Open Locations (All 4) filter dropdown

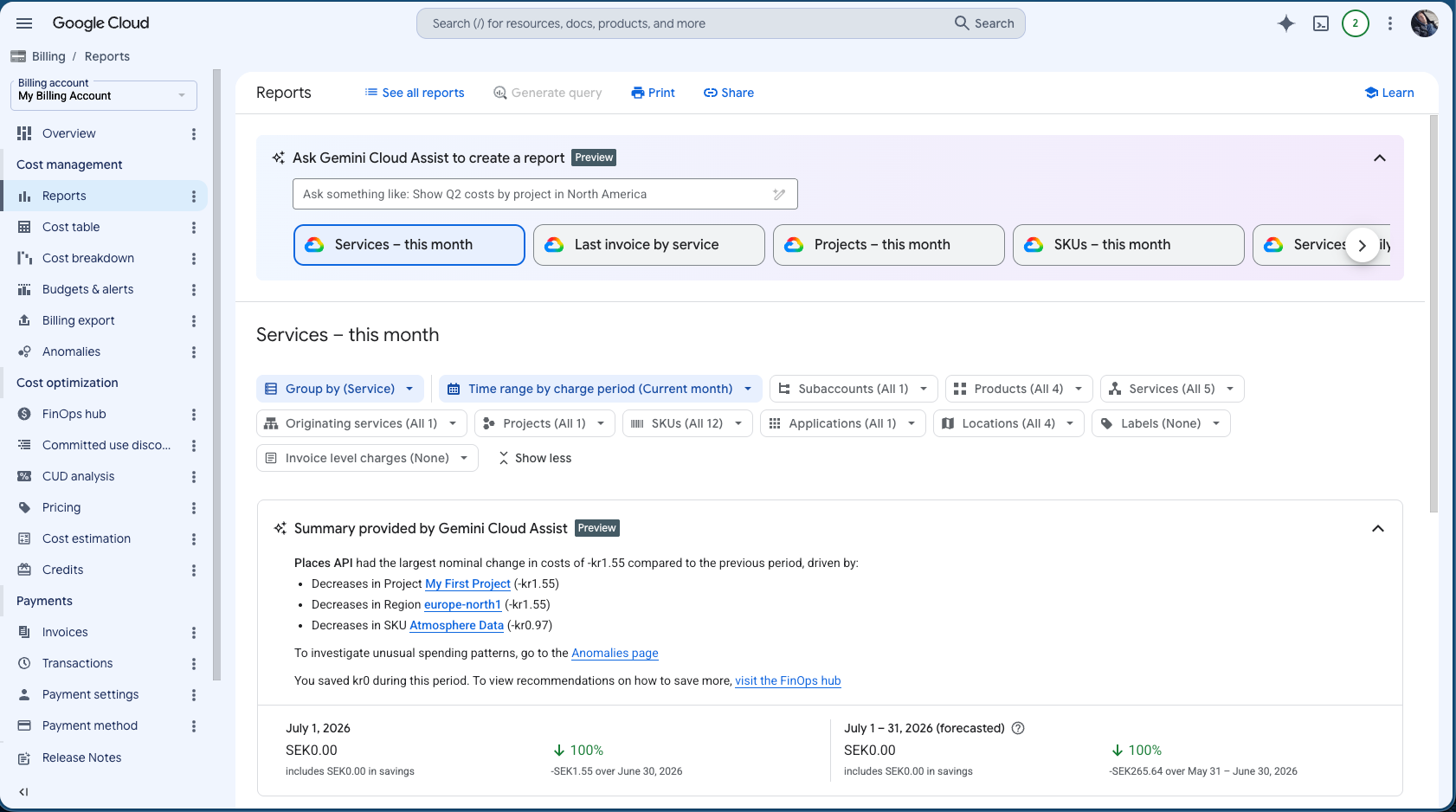1008,423
